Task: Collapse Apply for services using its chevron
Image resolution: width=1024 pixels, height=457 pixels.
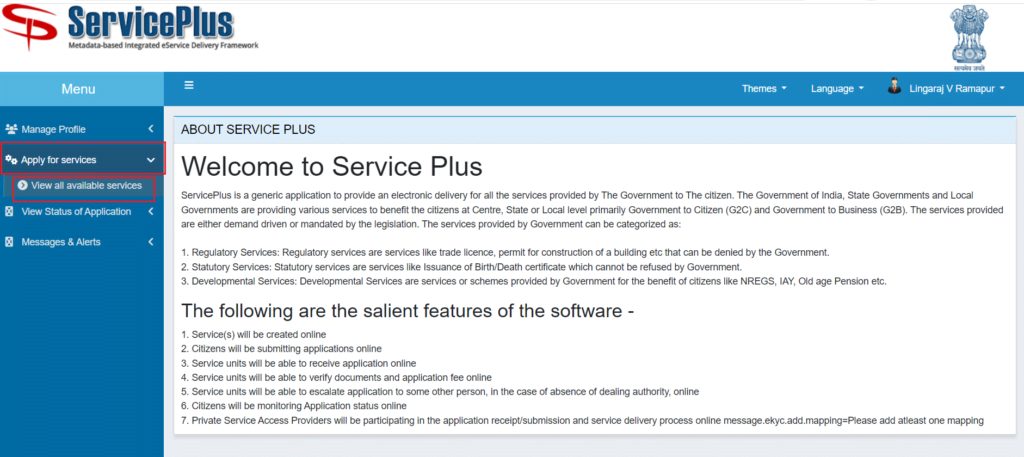Action: 151,160
